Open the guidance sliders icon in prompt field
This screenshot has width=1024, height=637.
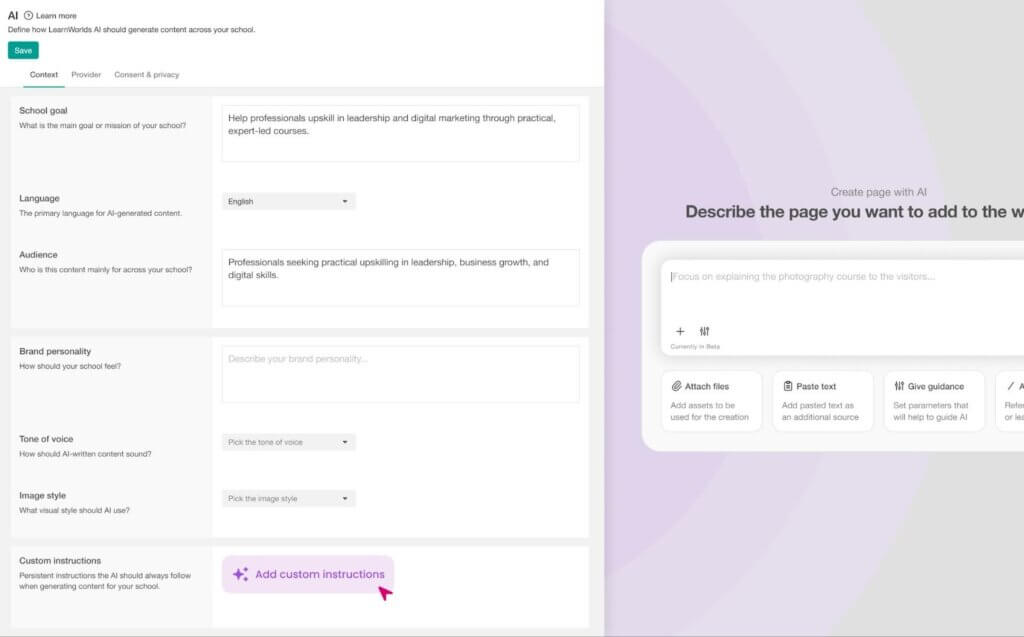(704, 331)
